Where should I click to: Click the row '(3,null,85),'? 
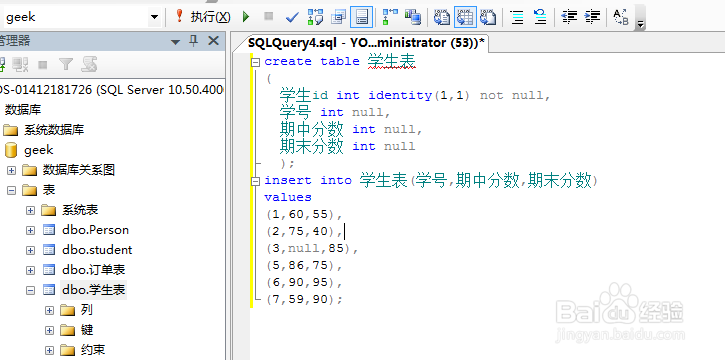coord(312,249)
